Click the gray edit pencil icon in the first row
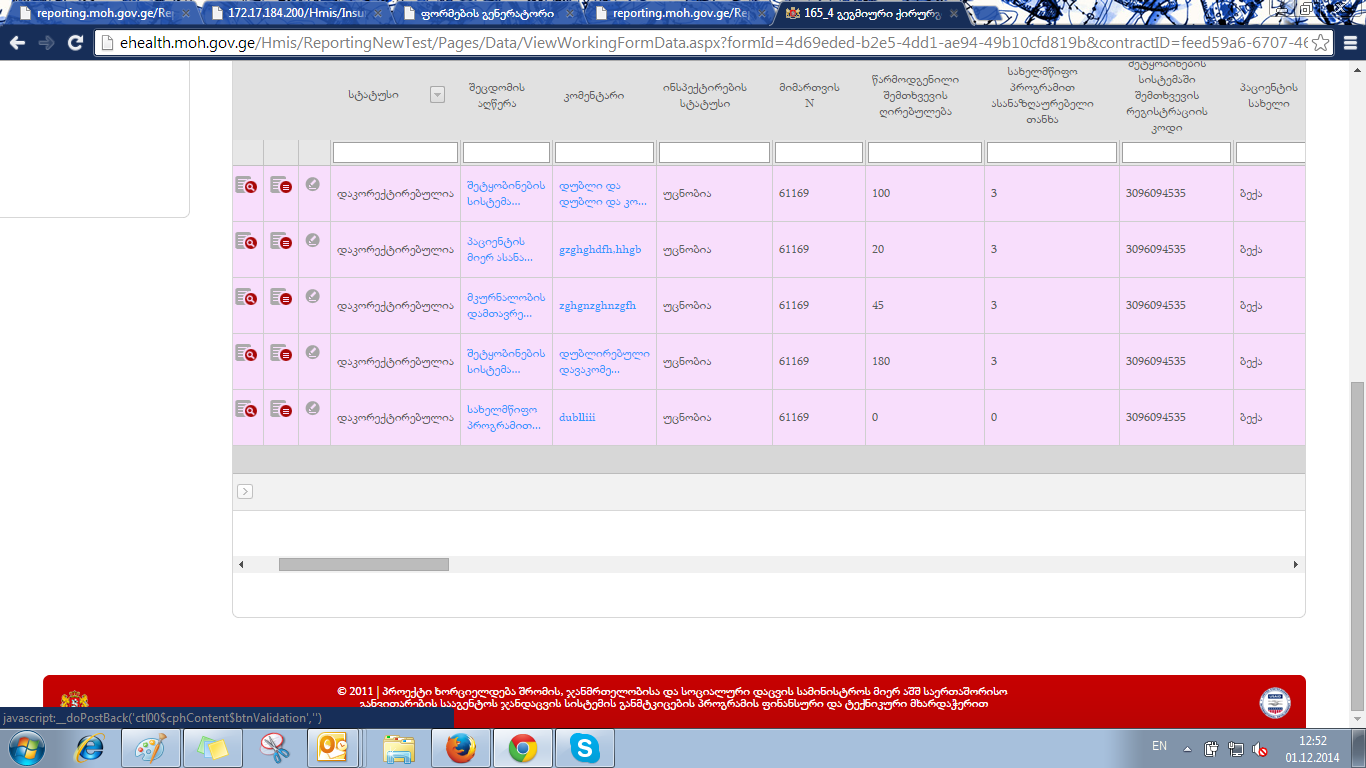 coord(313,184)
